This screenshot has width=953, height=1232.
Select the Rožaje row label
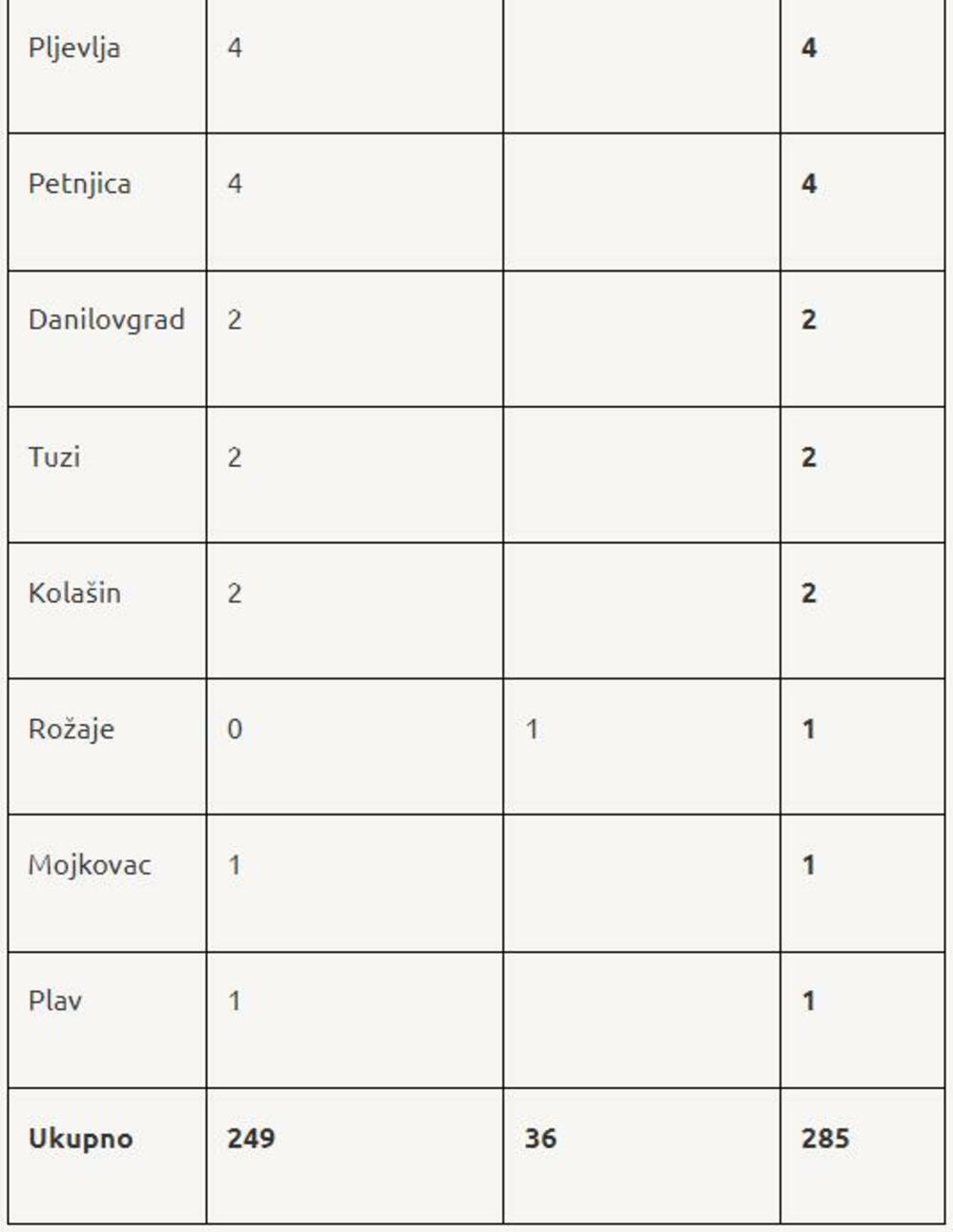(71, 730)
